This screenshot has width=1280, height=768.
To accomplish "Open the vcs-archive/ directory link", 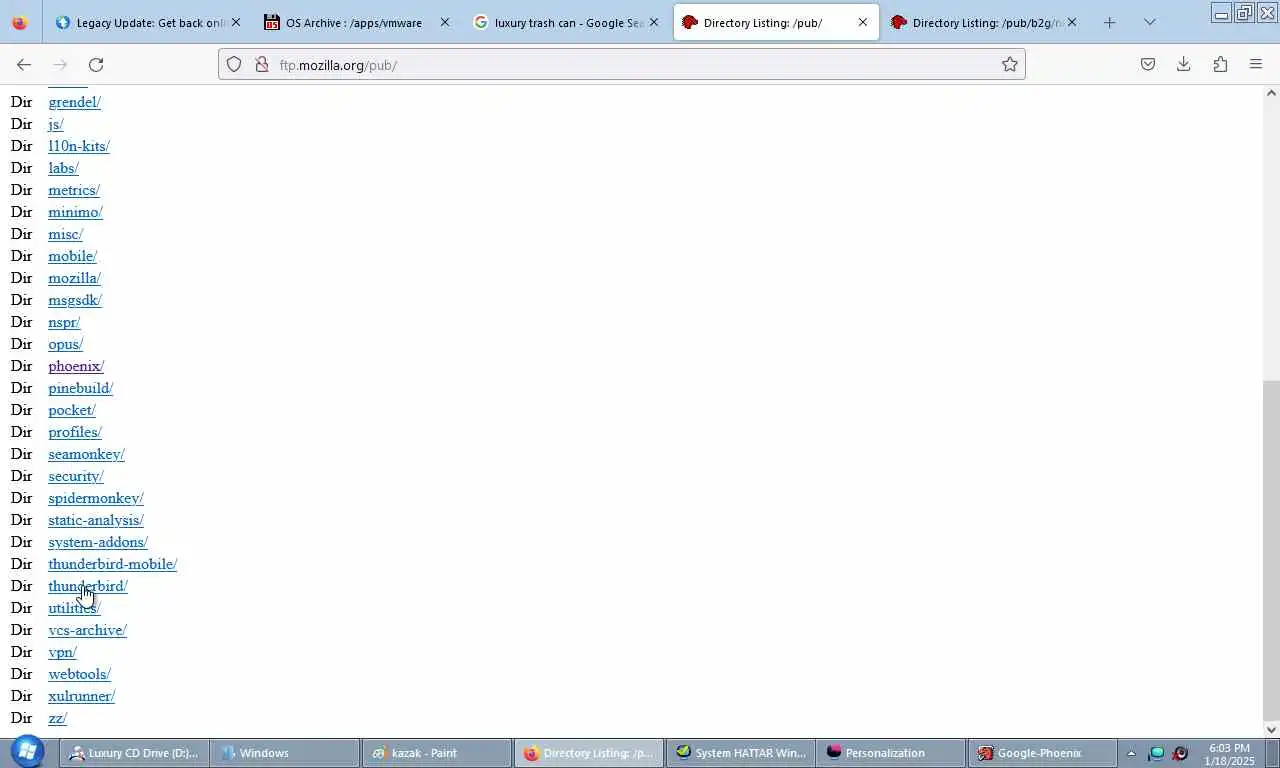I will pyautogui.click(x=87, y=630).
